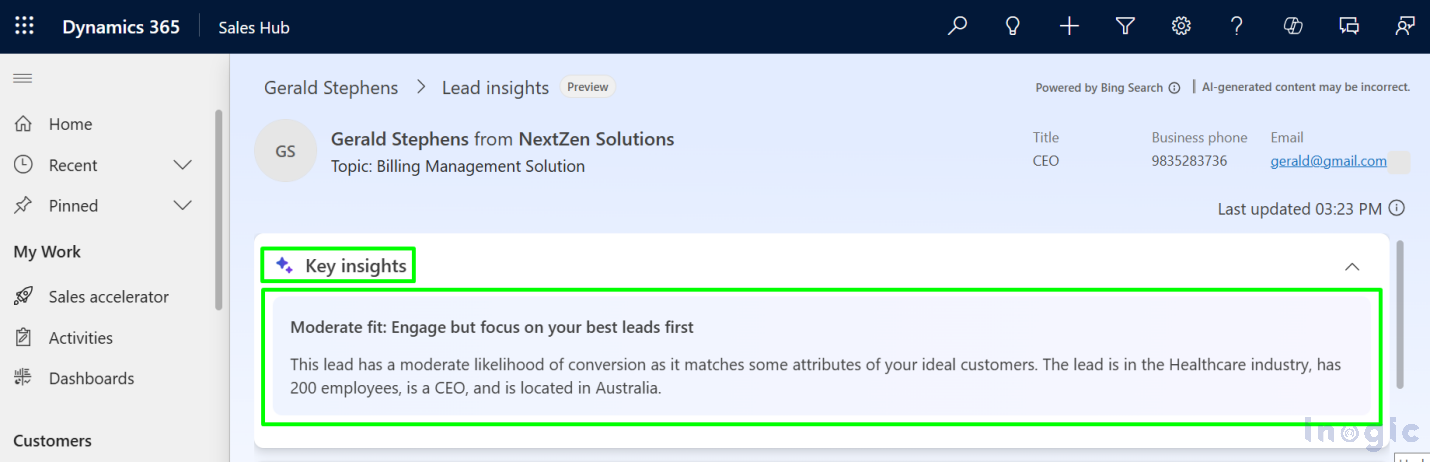Open the lightbulb assistant icon
This screenshot has height=462, width=1430.
[1013, 27]
